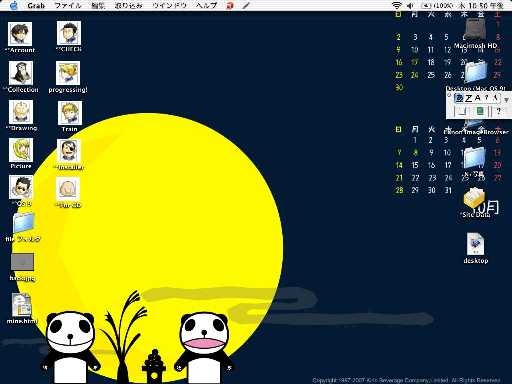Image resolution: width=512 pixels, height=384 pixels.
Task: Click the question mark help in palette
Action: (x=499, y=111)
